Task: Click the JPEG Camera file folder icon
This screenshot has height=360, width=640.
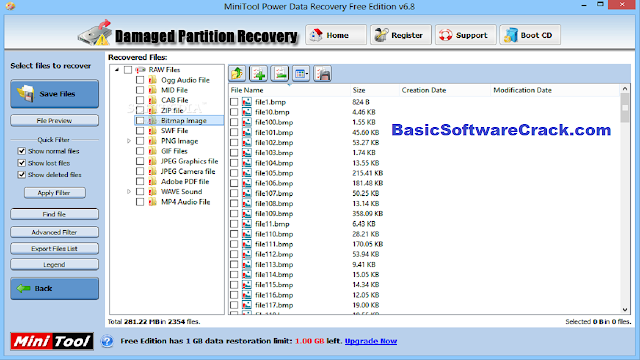Action: (x=153, y=171)
